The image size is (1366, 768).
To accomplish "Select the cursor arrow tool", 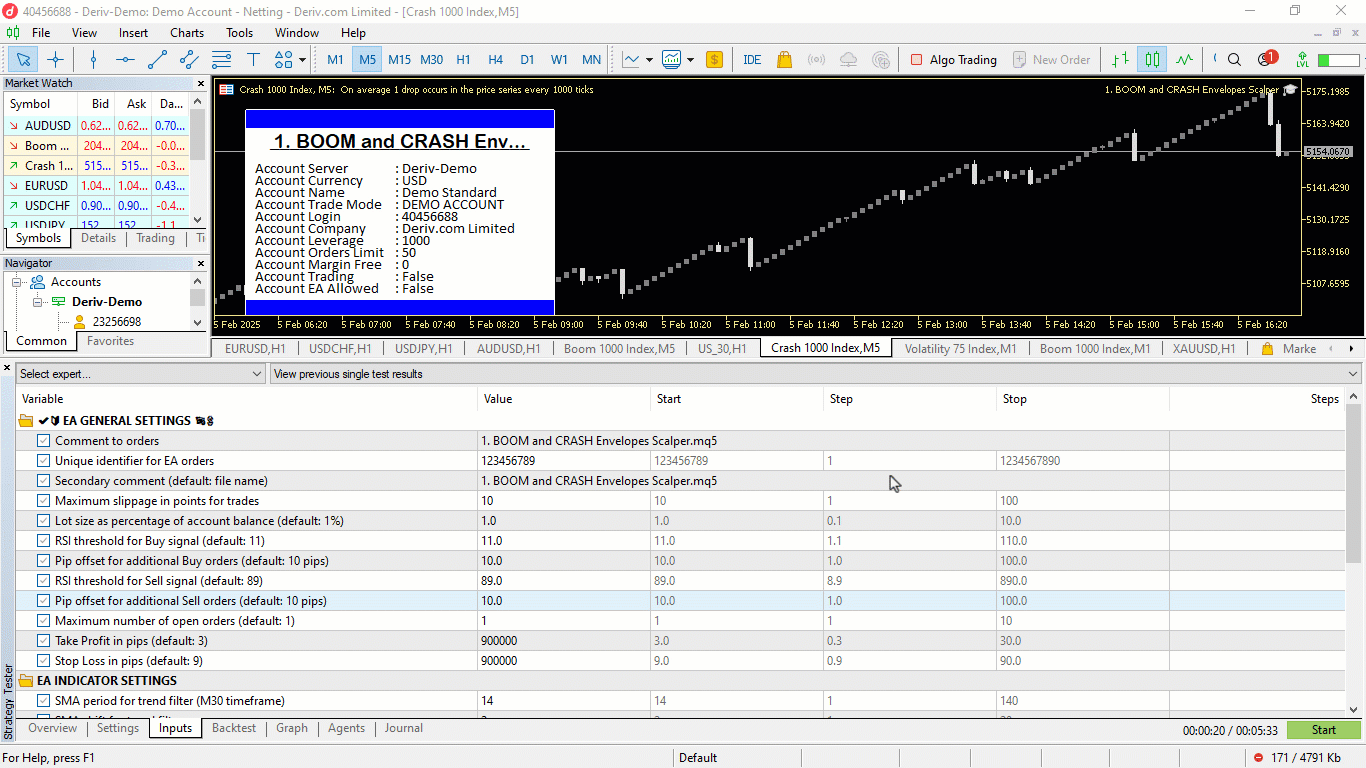I will 23,59.
